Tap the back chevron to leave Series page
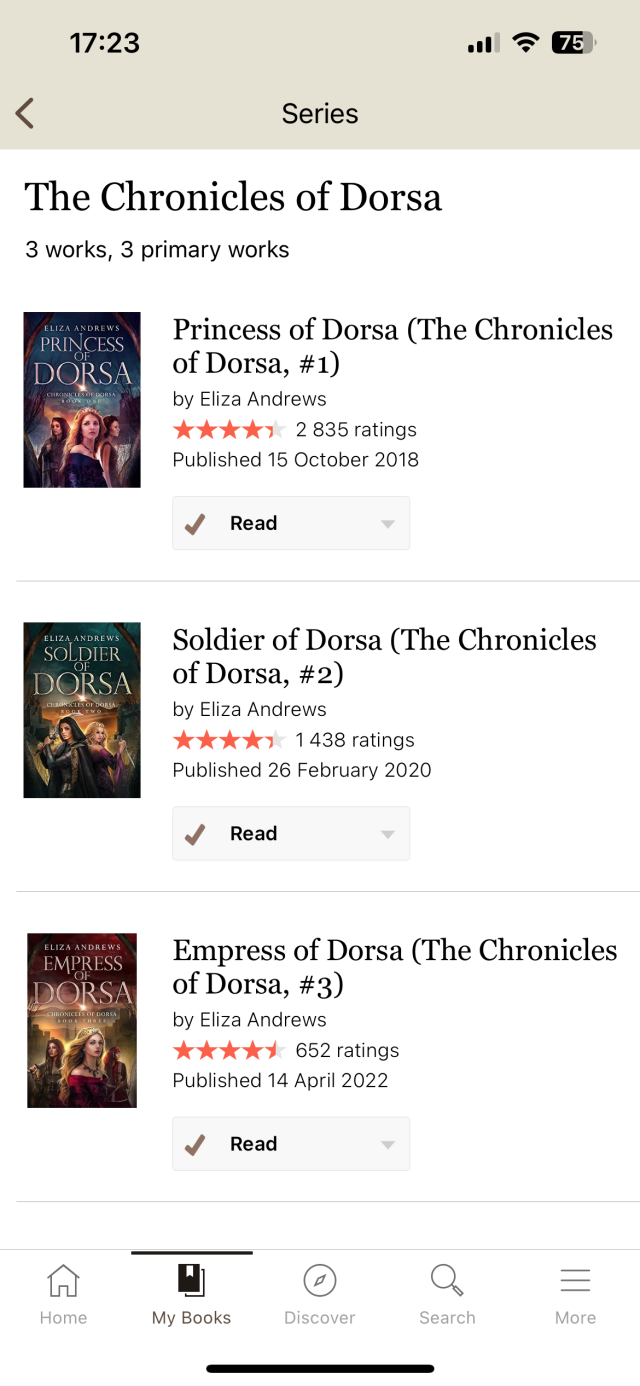Viewport: 640px width, 1386px height. click(x=24, y=113)
